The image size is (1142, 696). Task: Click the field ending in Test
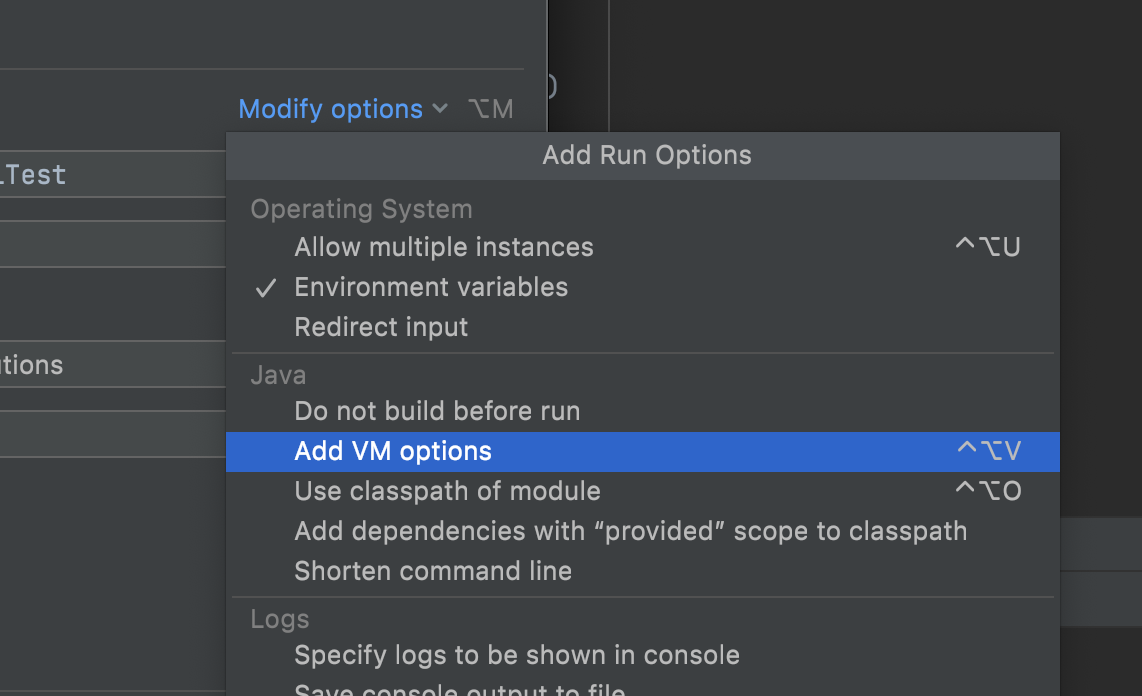pyautogui.click(x=113, y=174)
